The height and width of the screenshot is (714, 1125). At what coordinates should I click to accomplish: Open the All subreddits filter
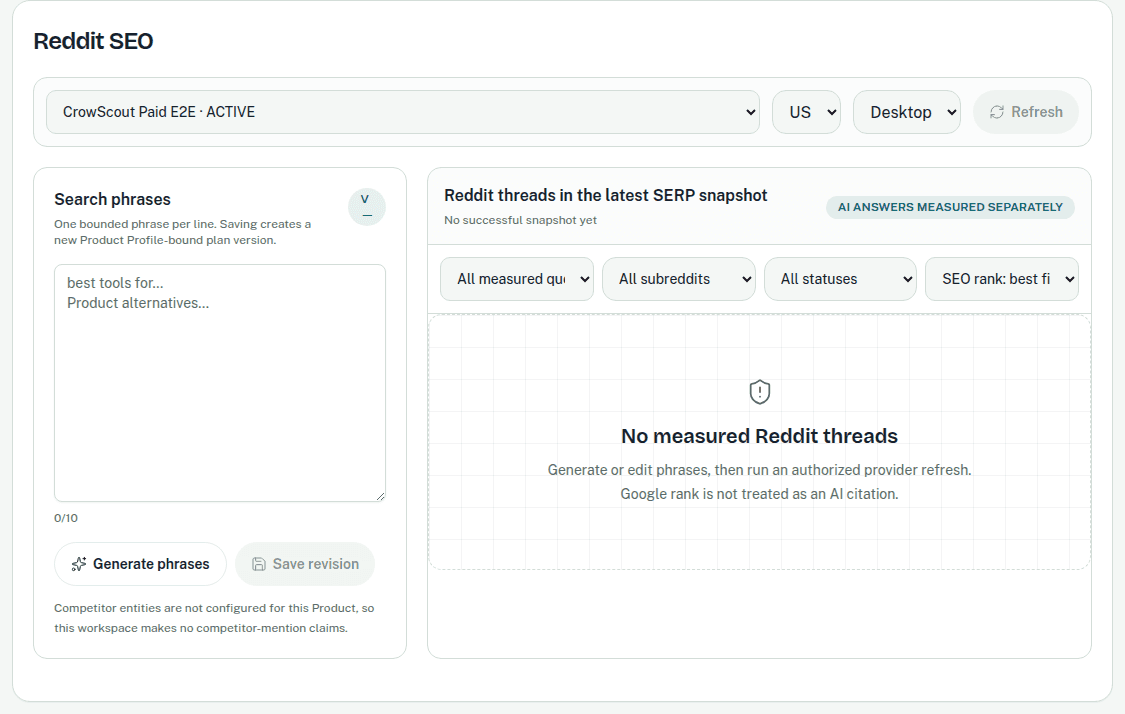click(678, 279)
